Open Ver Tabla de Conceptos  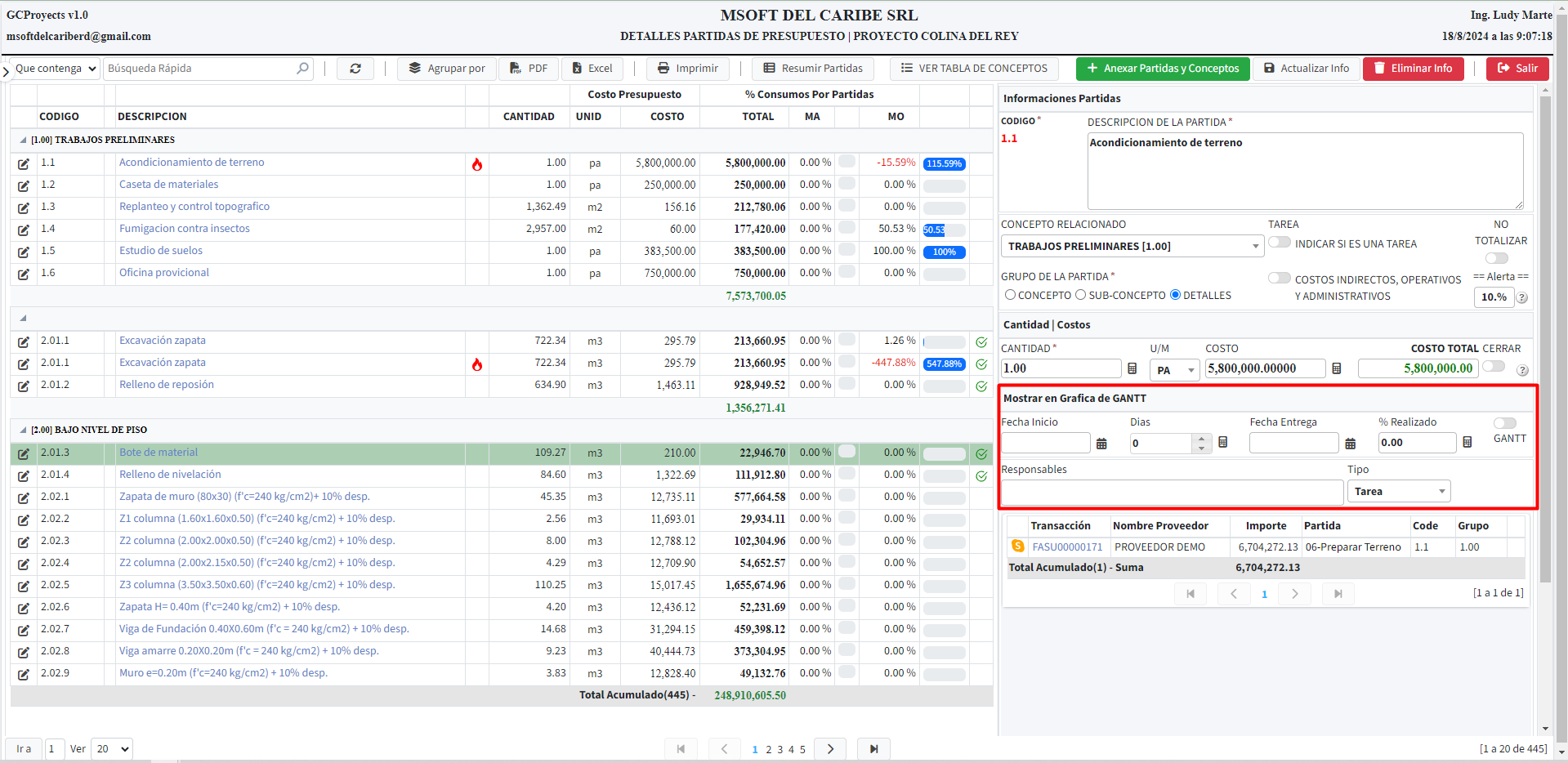(x=973, y=69)
